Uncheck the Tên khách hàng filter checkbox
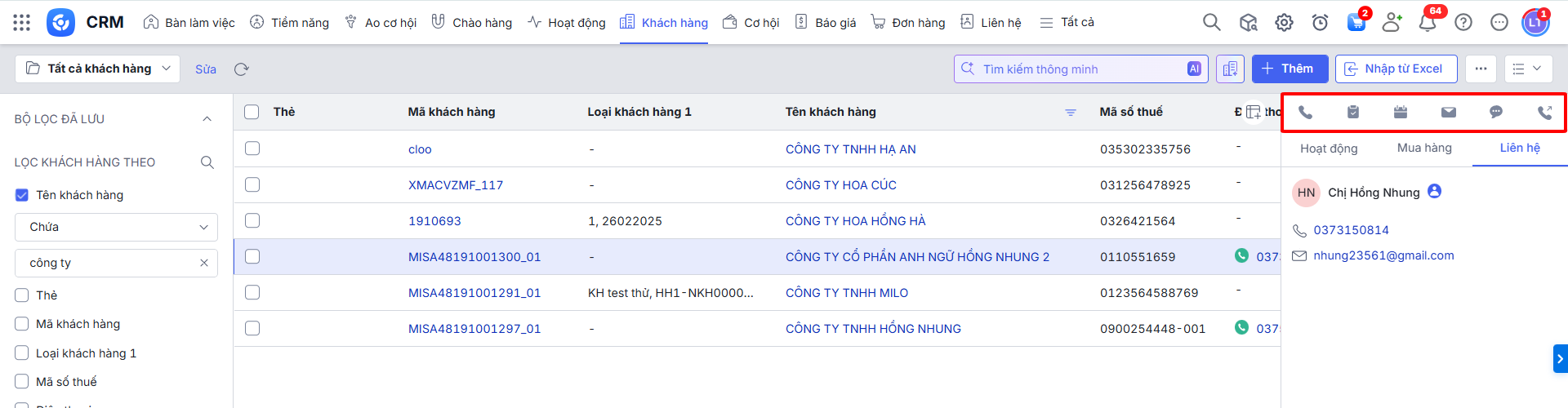Screen dimensions: 1568x408 pyautogui.click(x=22, y=195)
